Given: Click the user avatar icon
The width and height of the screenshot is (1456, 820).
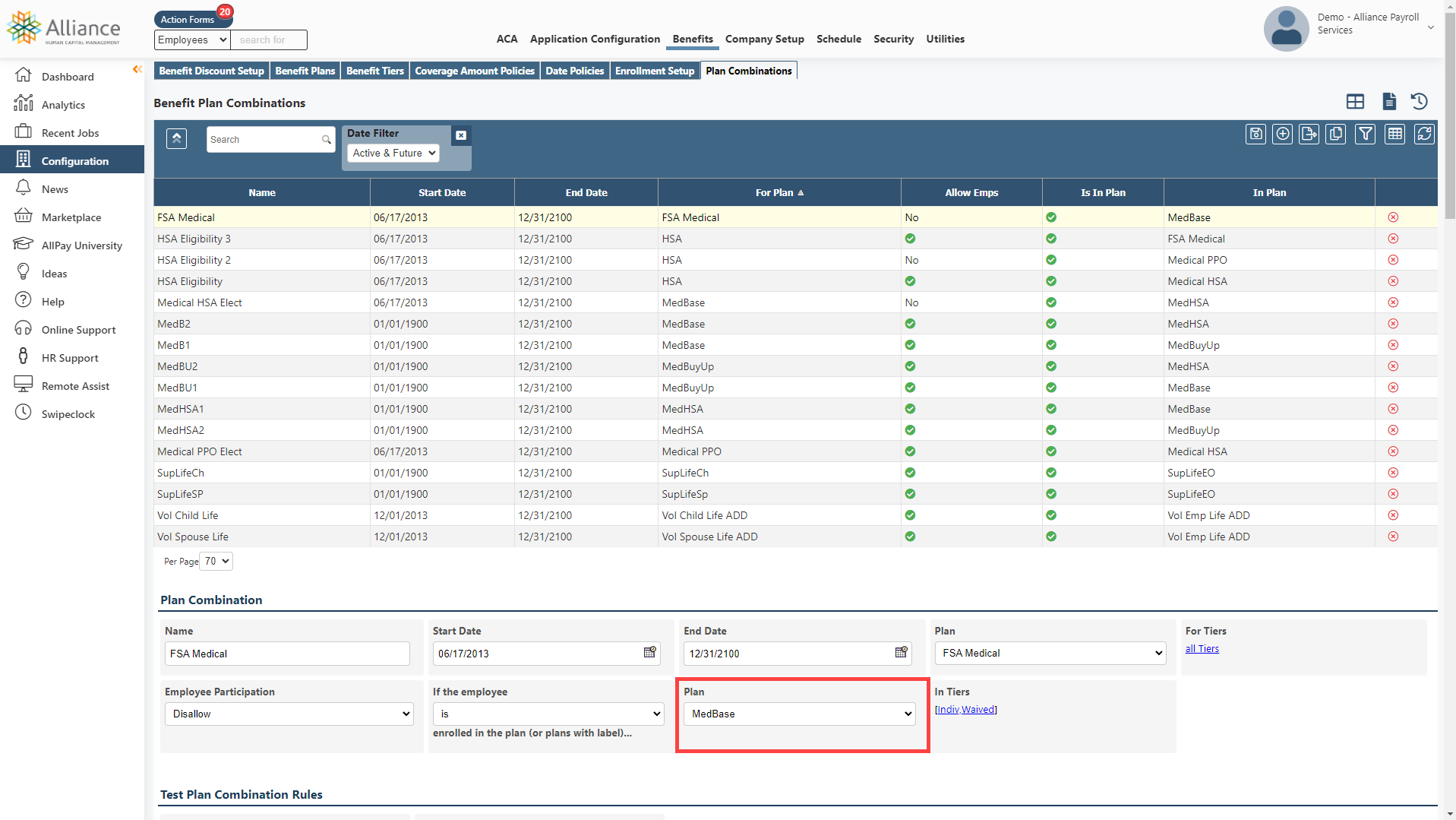Looking at the screenshot, I should pos(1286,29).
